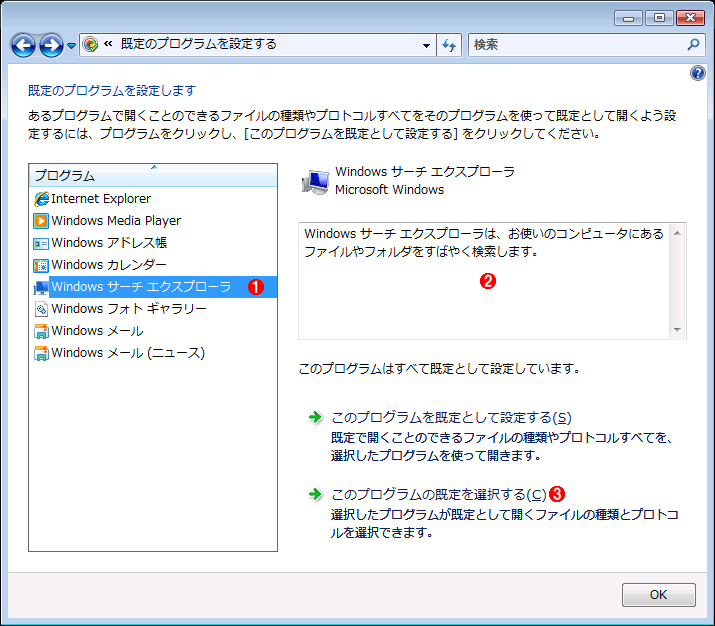Maximize the window

point(659,18)
